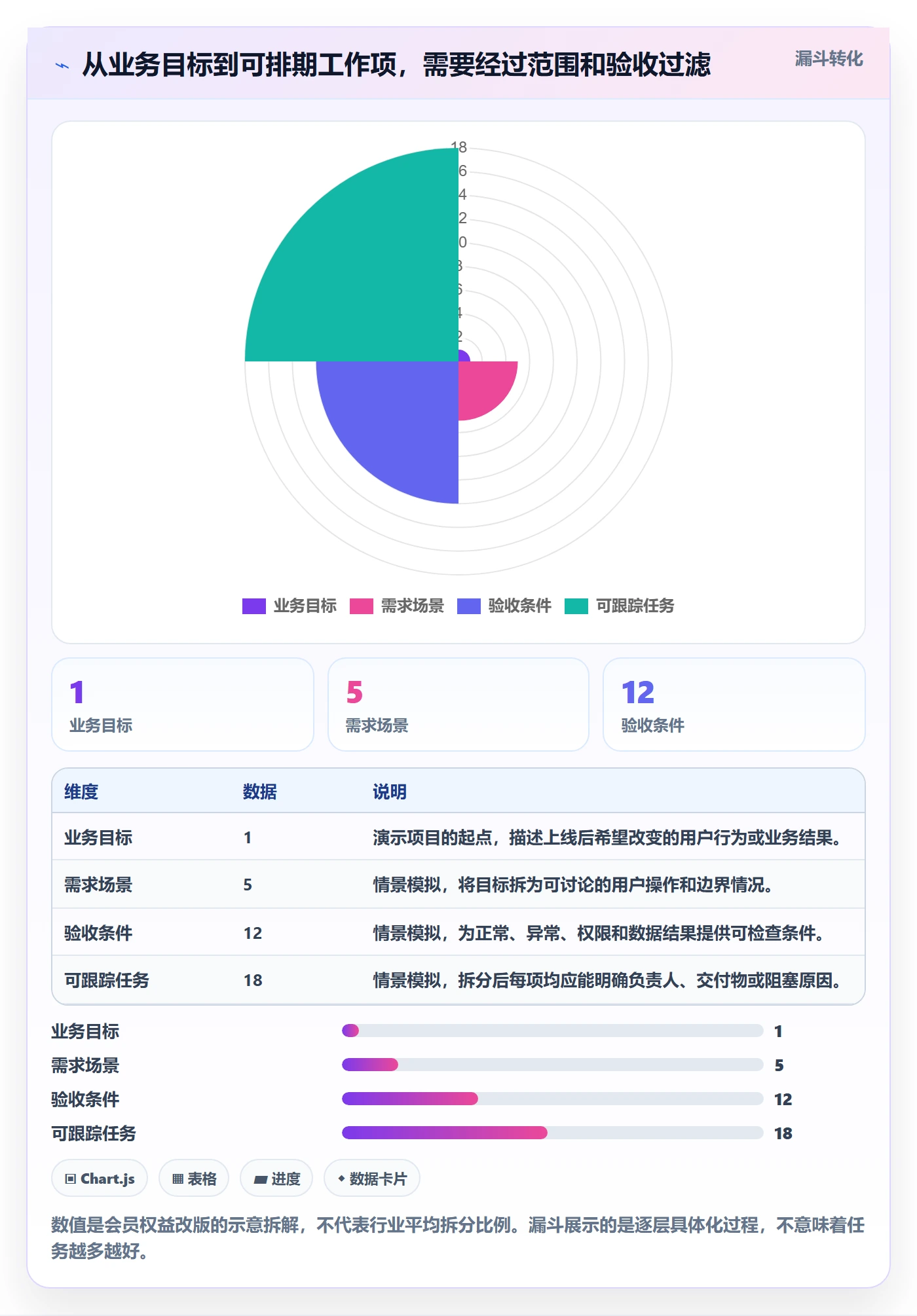Click the 表格 chip
Viewport: 917px width, 1316px height.
tap(194, 1179)
